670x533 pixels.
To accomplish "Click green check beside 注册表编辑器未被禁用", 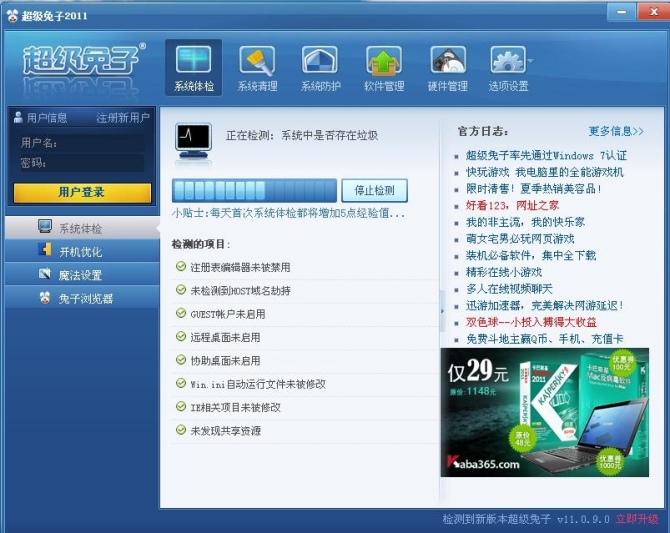I will click(181, 266).
